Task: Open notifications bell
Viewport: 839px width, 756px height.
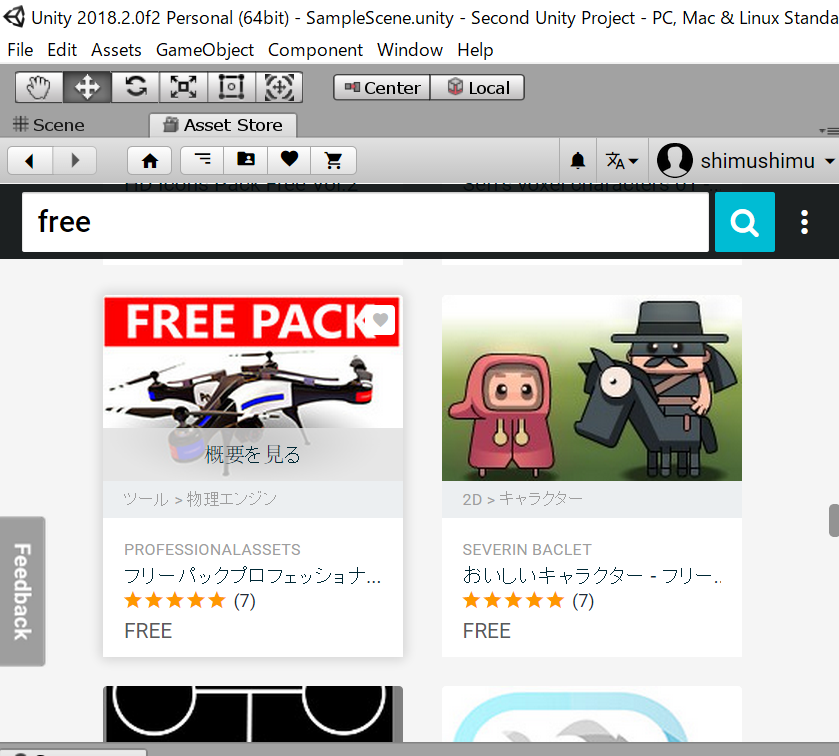Action: [578, 160]
